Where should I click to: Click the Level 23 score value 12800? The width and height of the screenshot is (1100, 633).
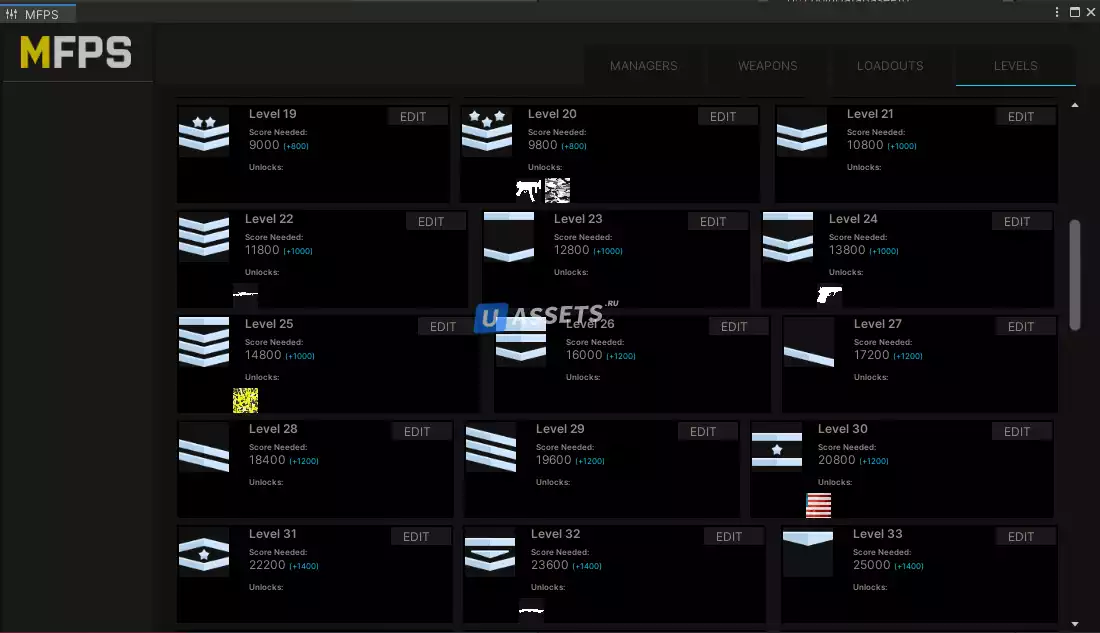pyautogui.click(x=571, y=250)
